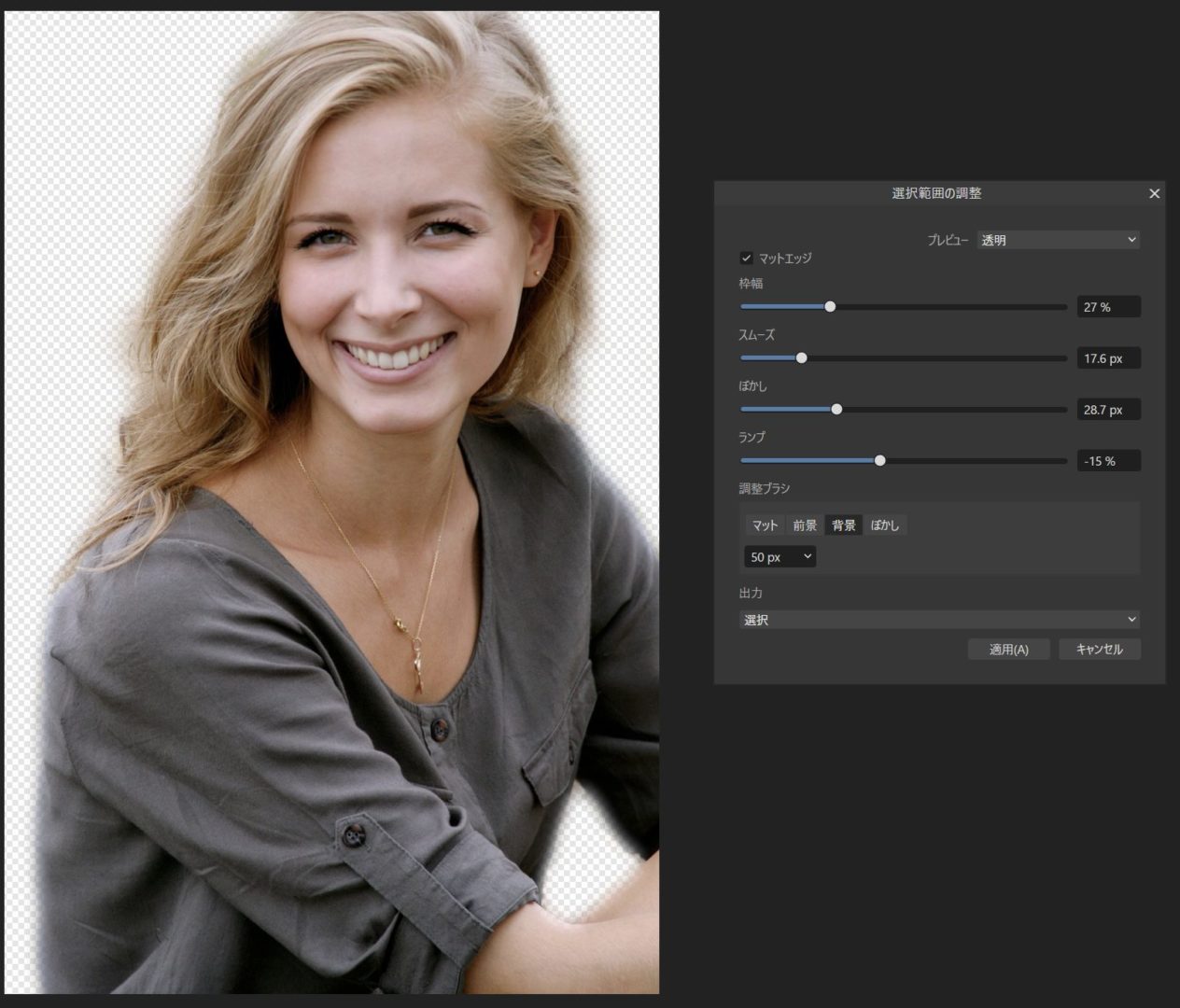
Task: Open the プレビュー mode dropdown
Action: click(x=1058, y=240)
